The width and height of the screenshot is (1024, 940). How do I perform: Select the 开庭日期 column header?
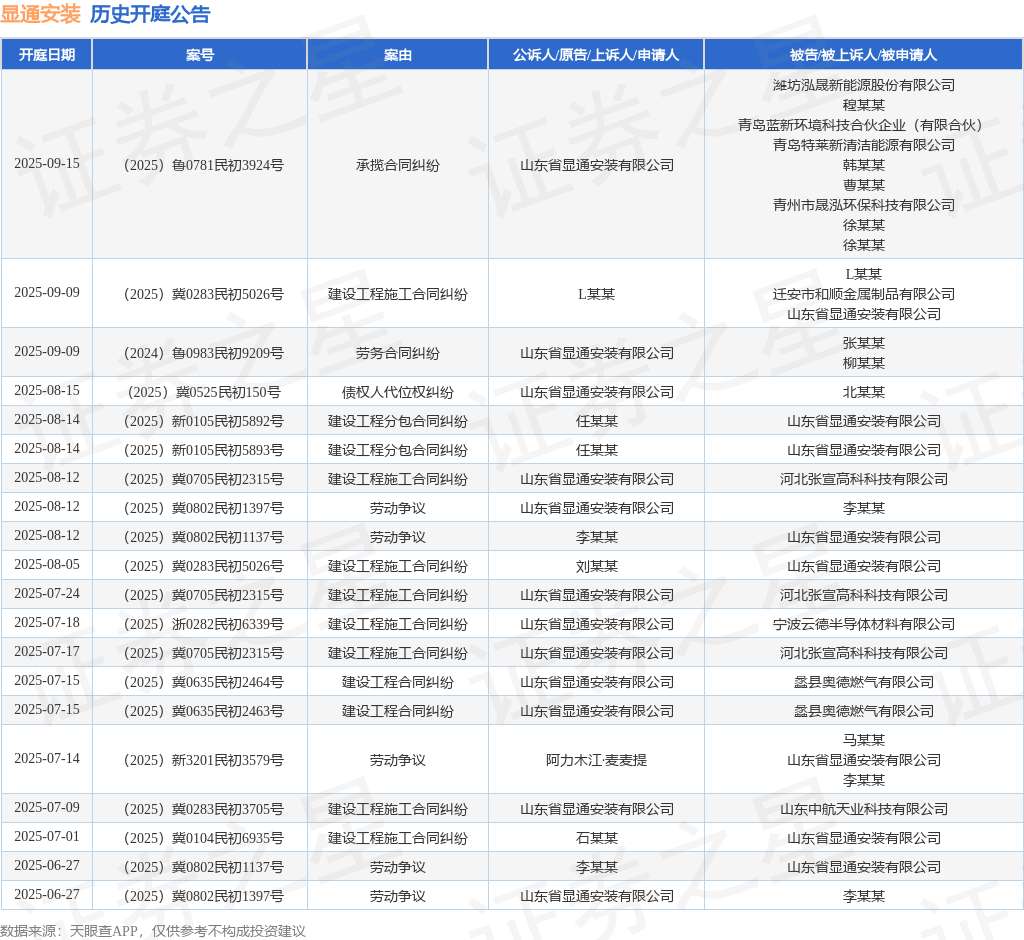[x=46, y=55]
